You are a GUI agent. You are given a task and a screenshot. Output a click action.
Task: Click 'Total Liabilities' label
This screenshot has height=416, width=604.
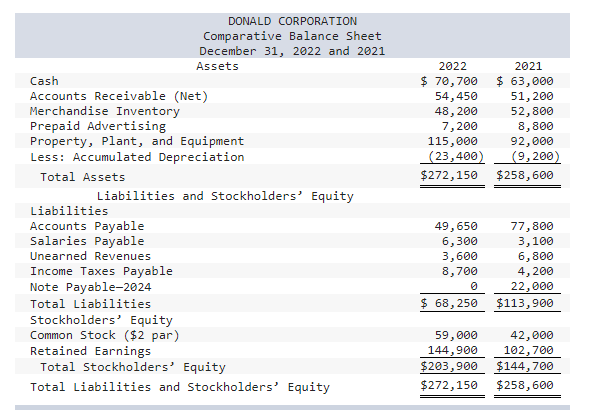pyautogui.click(x=91, y=304)
